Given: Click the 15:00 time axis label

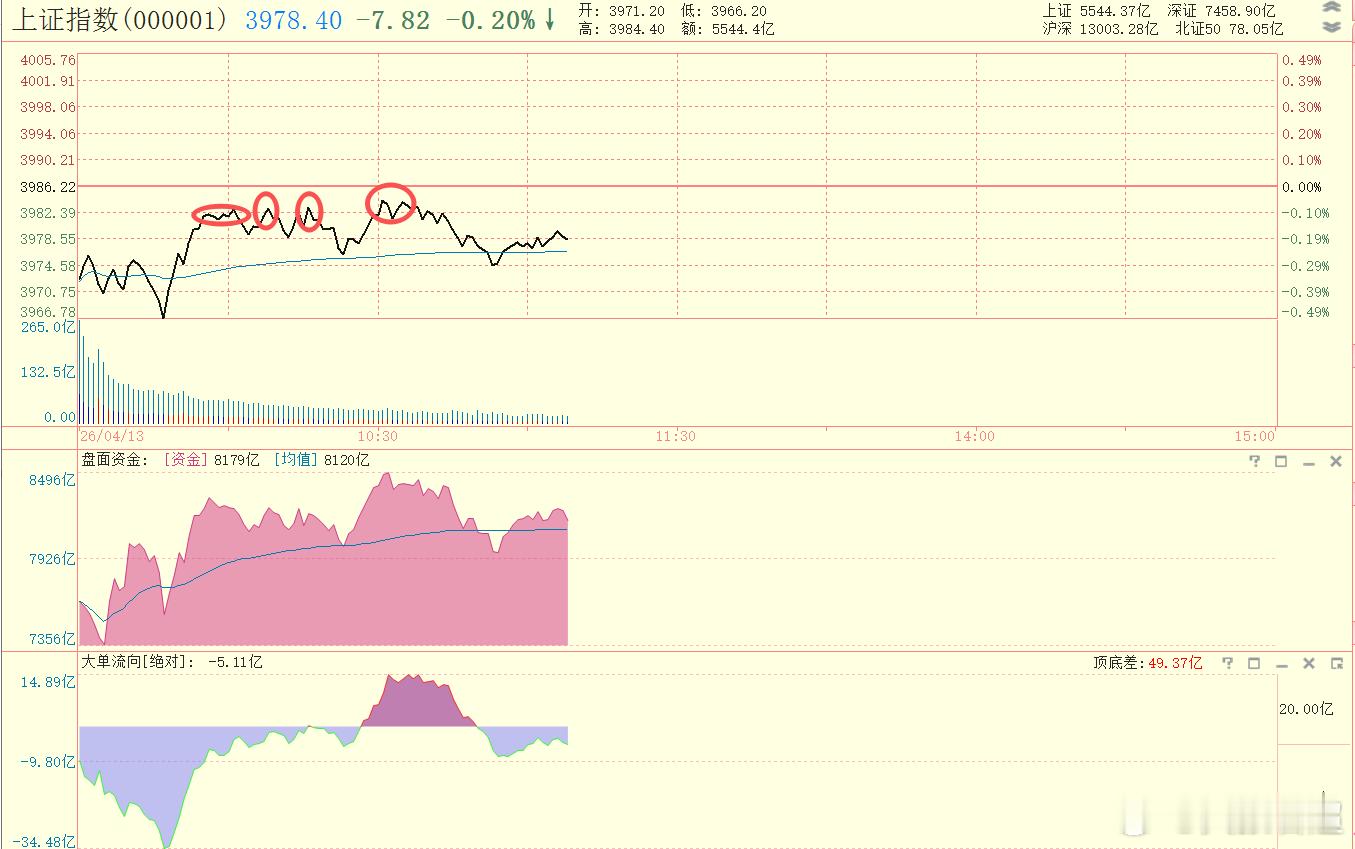Looking at the screenshot, I should click(1255, 436).
